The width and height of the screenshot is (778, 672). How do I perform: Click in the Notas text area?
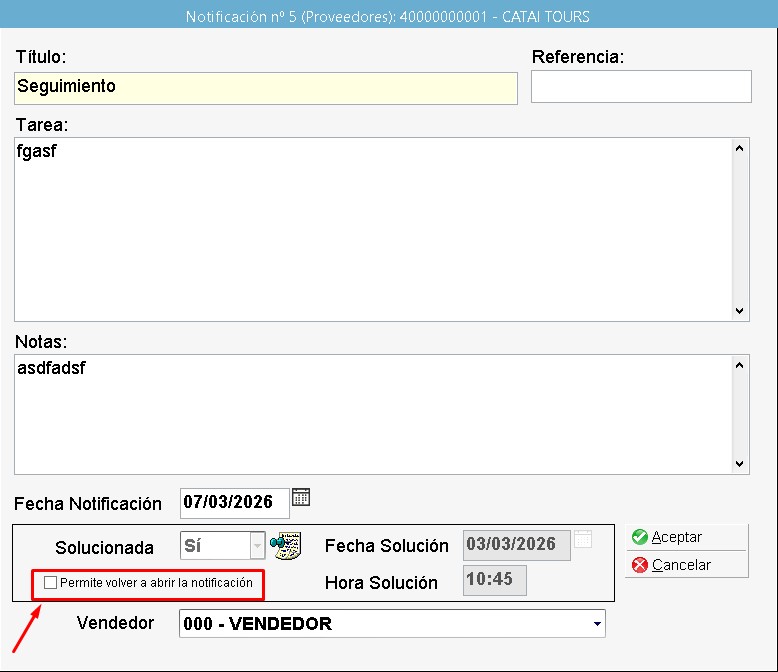pos(373,414)
